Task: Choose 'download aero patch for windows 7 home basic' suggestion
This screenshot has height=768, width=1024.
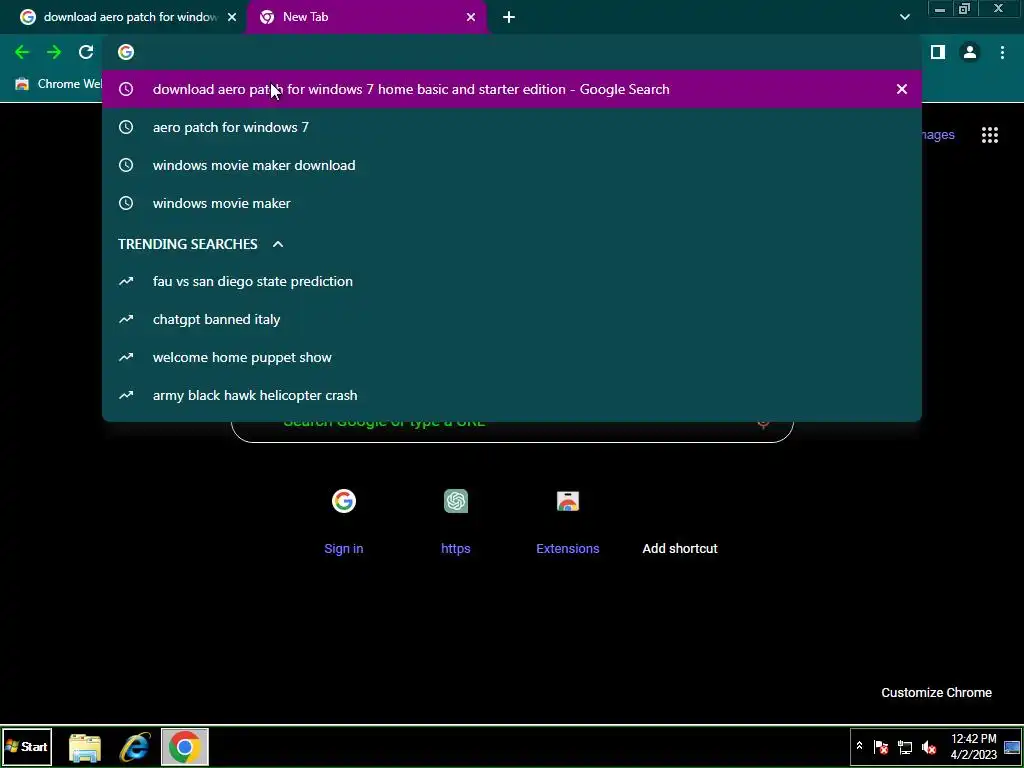Action: [511, 89]
